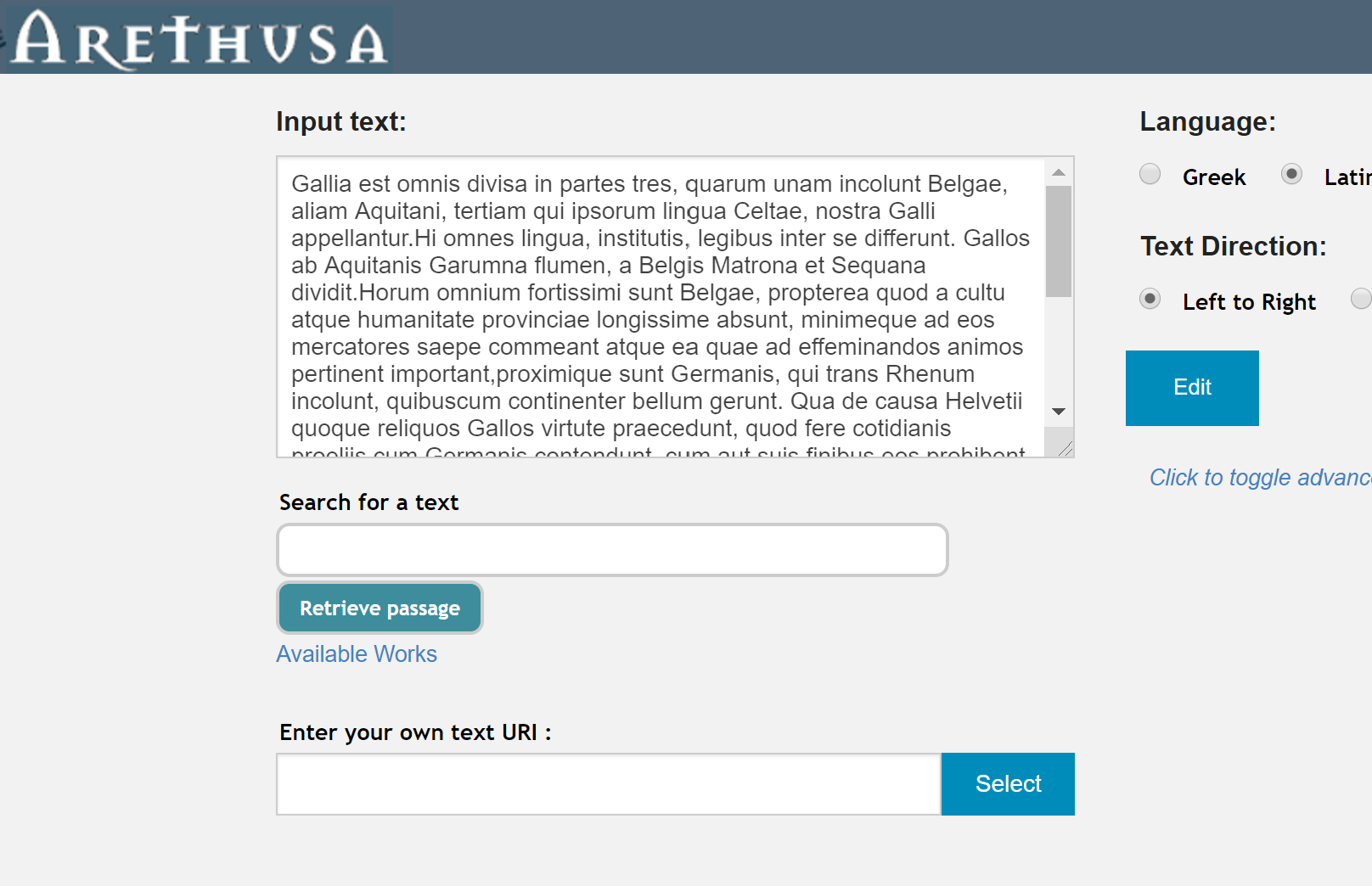Image resolution: width=1372 pixels, height=886 pixels.
Task: Select the right-to-left direction radio button
Action: tap(1361, 299)
